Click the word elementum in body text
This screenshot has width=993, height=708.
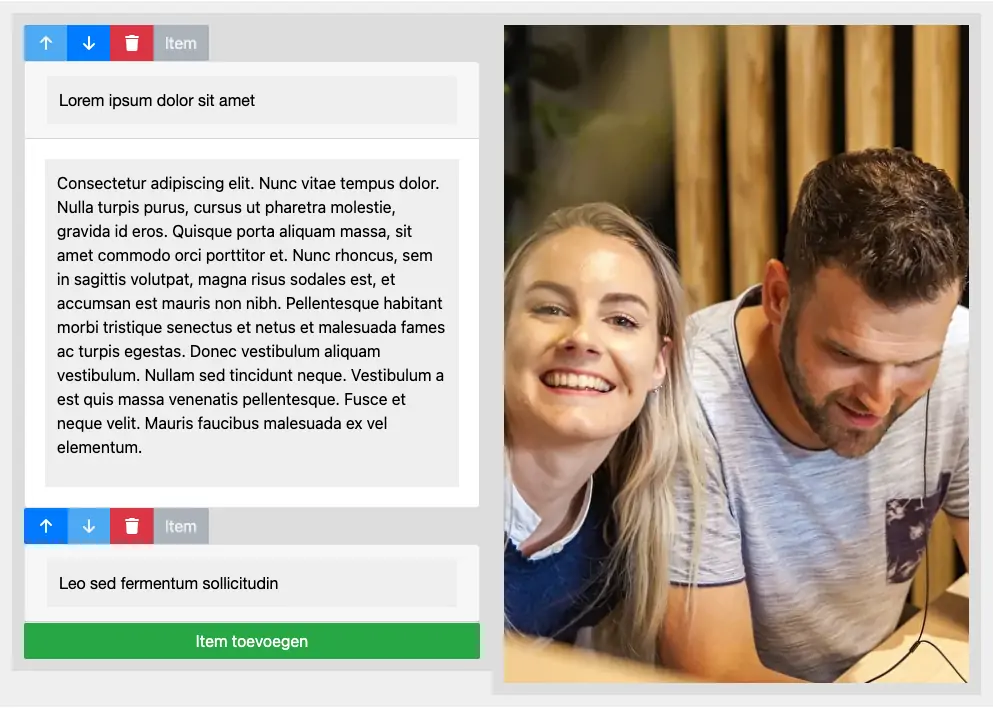tap(99, 448)
